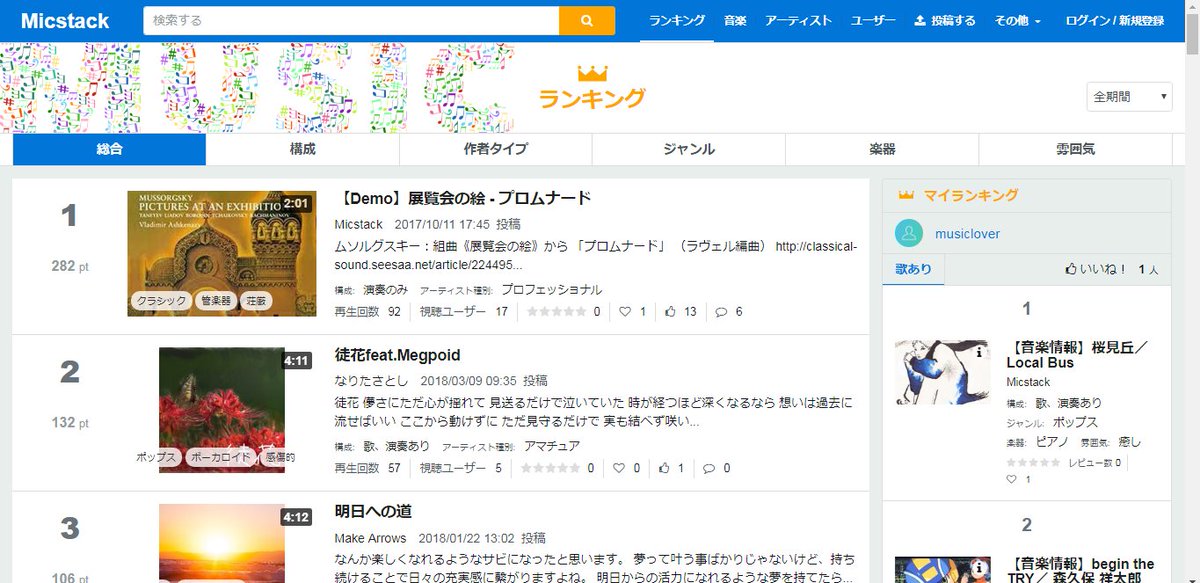
Task: Click star rating on 徒花feat.Megpoid row
Action: pyautogui.click(x=550, y=468)
